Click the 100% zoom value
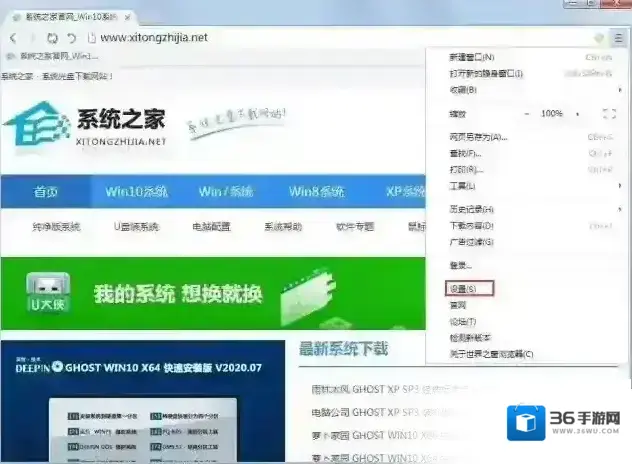Image resolution: width=632 pixels, height=464 pixels. coord(552,114)
